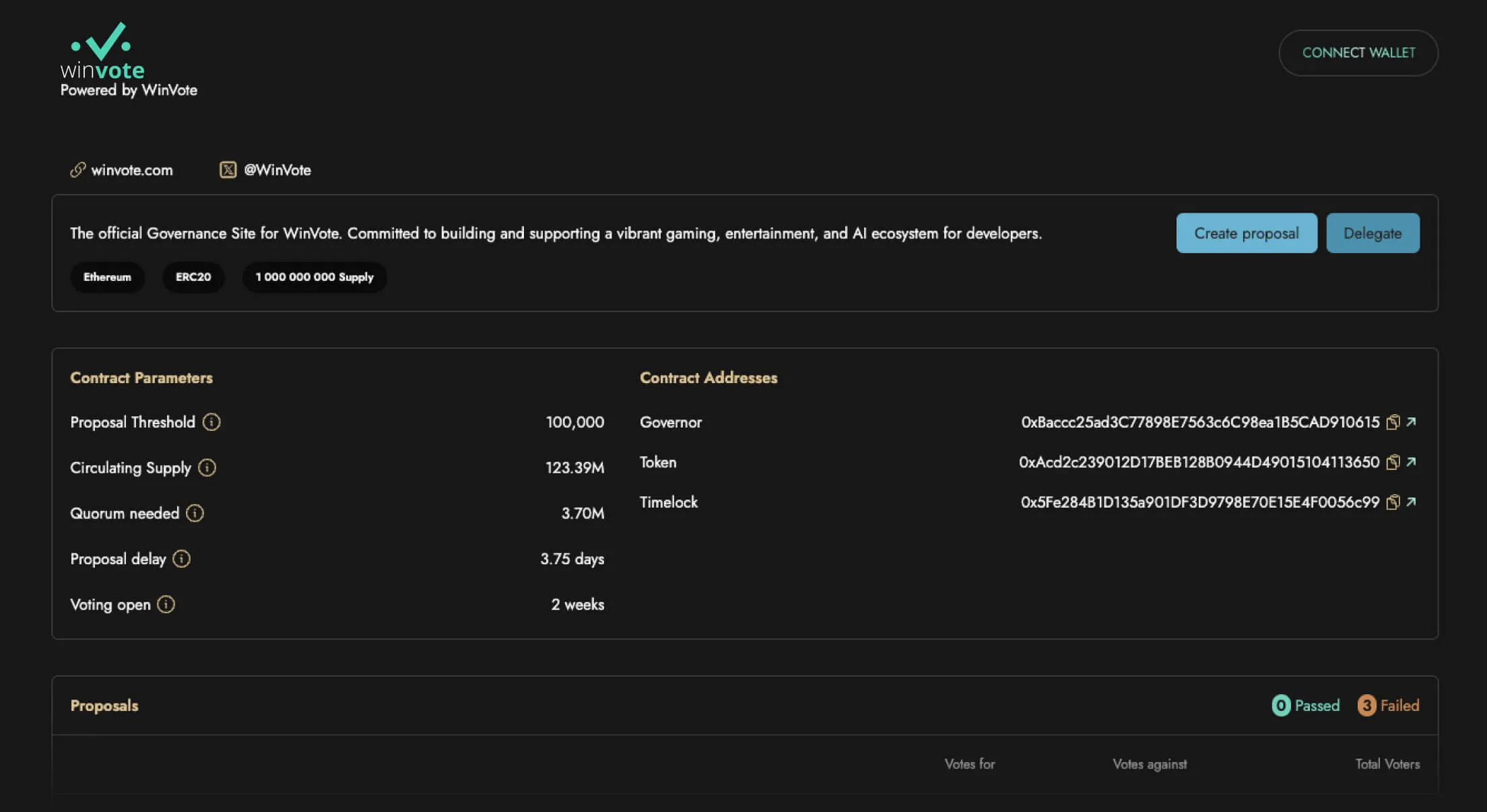The image size is (1487, 812).
Task: Open Token address in external explorer
Action: 1412,461
